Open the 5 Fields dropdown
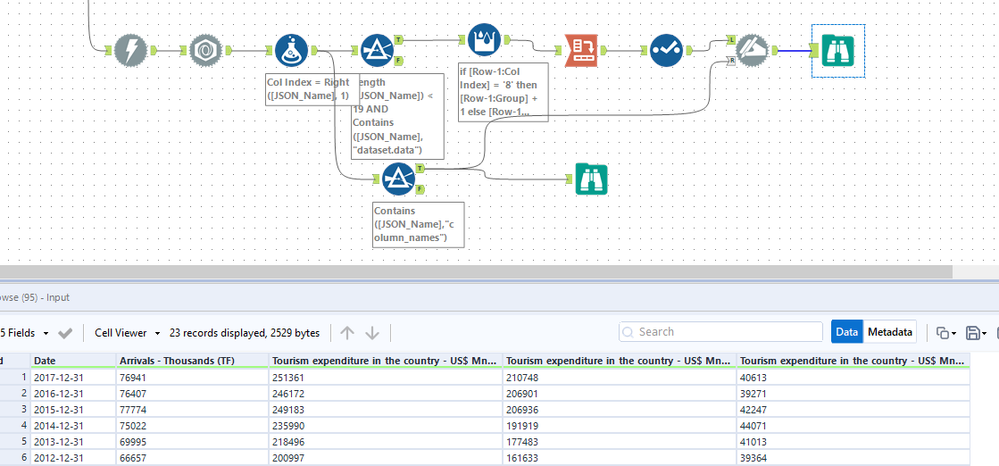 [25, 333]
